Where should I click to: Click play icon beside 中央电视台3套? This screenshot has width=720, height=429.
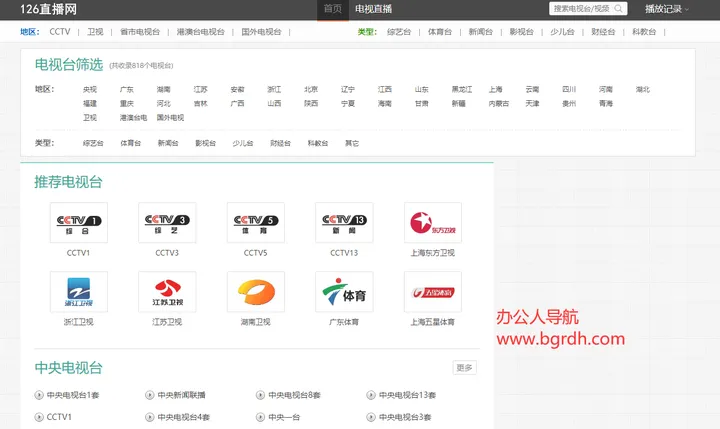[371, 417]
